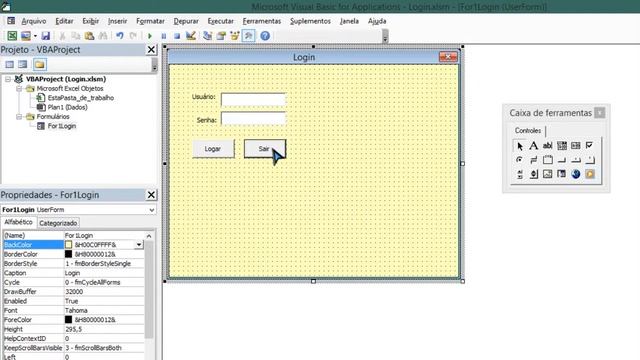
Task: Save the project with the floppy icon
Action: coord(45,36)
